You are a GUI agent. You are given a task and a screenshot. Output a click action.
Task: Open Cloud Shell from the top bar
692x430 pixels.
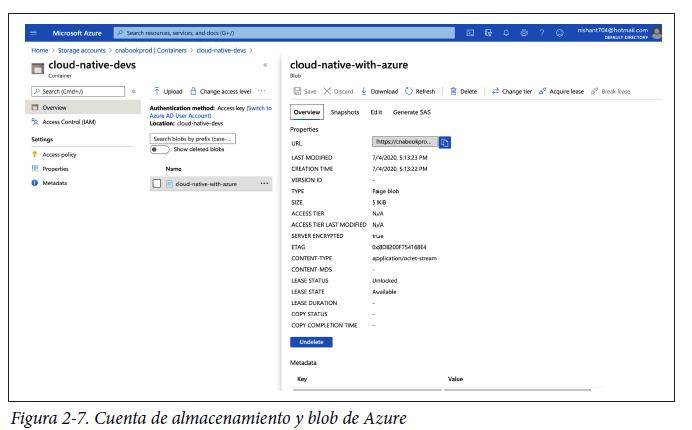click(470, 33)
